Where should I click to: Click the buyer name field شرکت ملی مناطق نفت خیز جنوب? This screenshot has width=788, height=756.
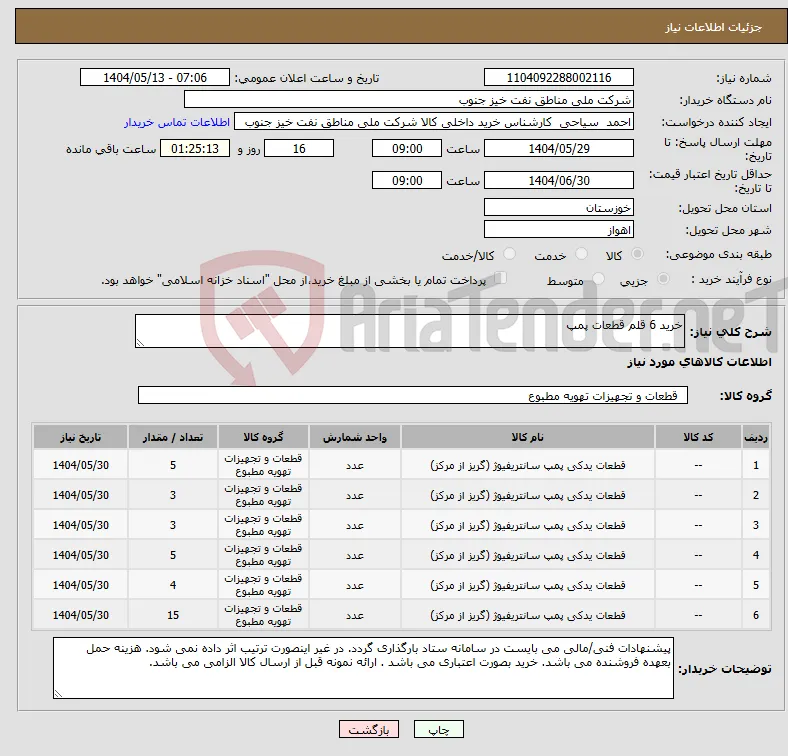click(x=409, y=100)
